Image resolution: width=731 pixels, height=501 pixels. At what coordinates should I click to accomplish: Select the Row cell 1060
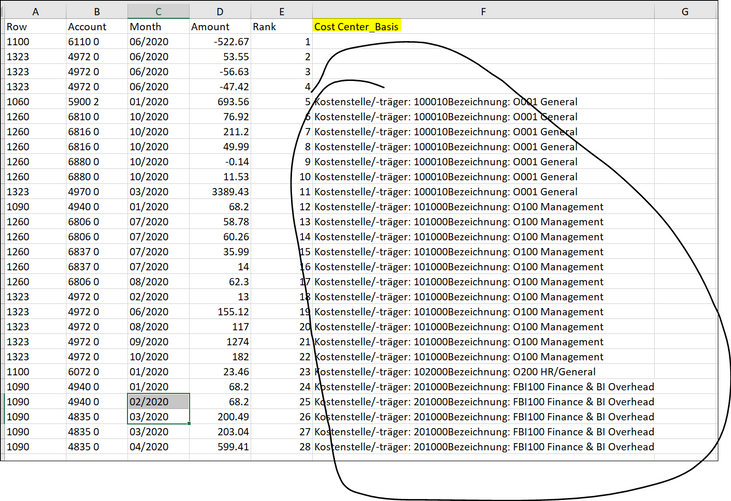(35, 102)
